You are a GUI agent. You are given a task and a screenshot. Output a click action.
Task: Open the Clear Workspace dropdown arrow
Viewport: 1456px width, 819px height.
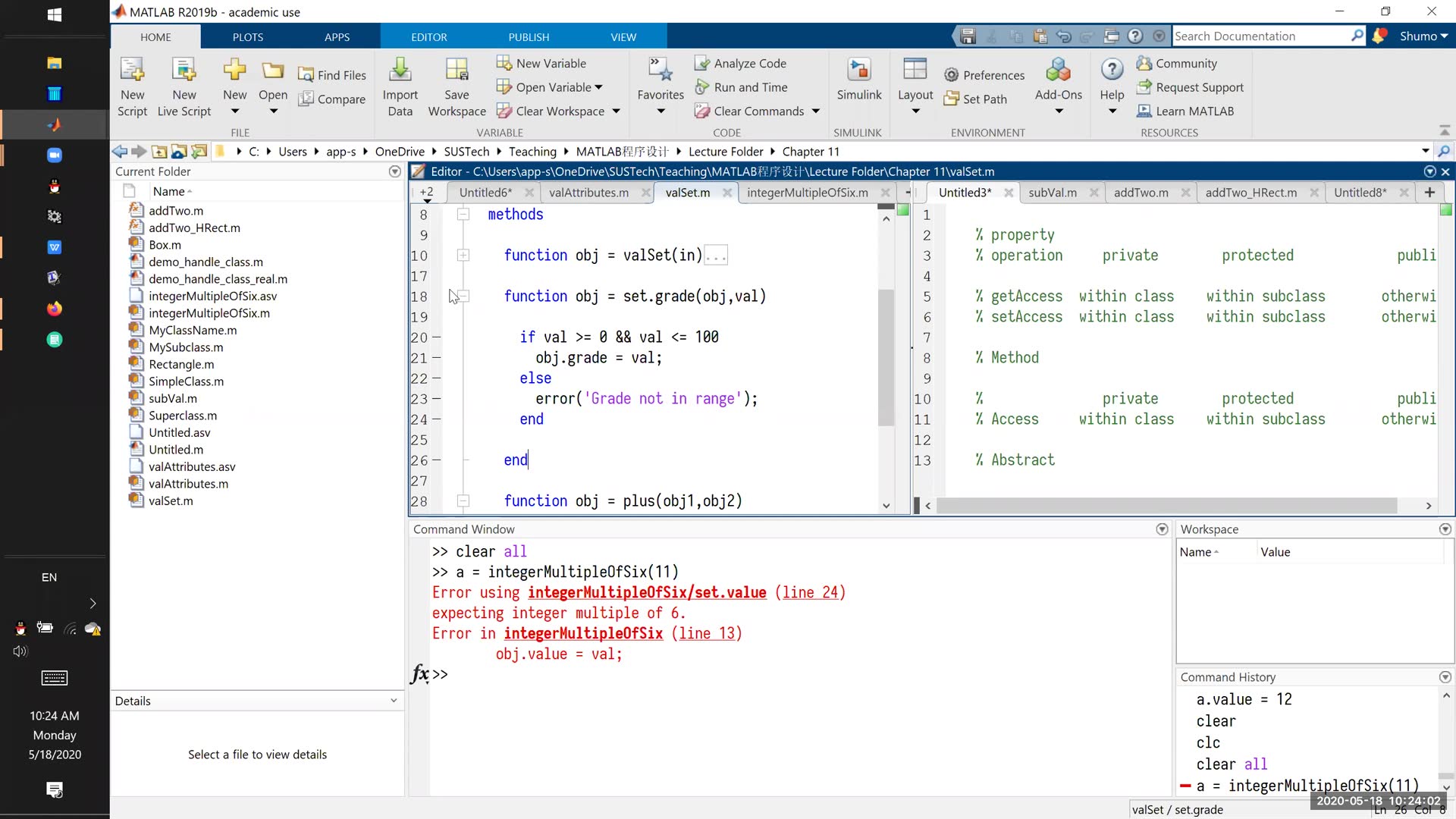click(x=617, y=111)
